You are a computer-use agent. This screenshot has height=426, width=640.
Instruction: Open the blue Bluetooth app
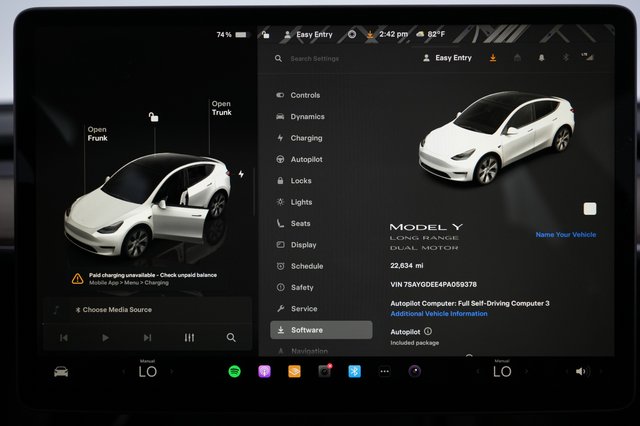point(354,371)
